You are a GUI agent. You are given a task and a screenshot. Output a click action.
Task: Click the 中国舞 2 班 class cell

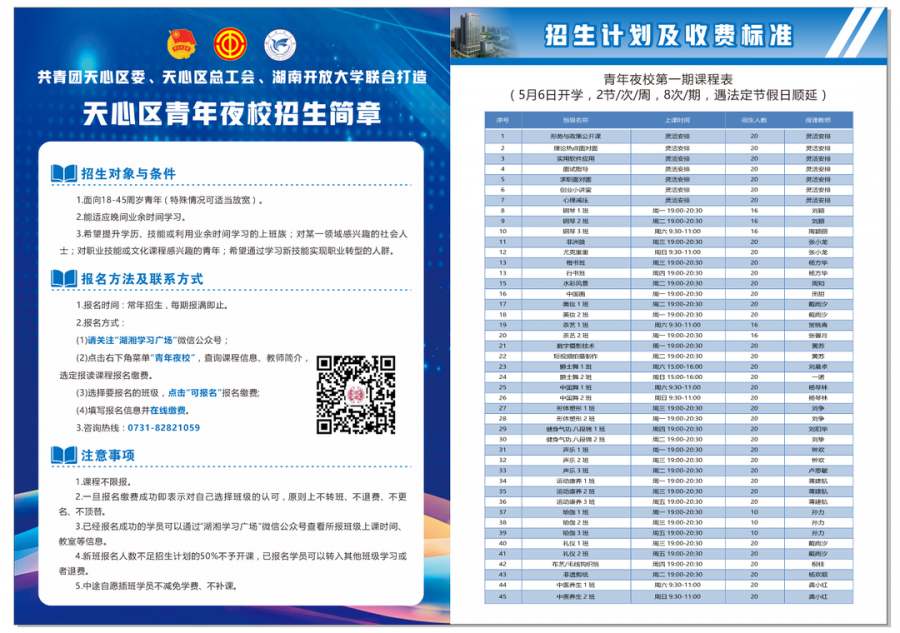(x=576, y=398)
